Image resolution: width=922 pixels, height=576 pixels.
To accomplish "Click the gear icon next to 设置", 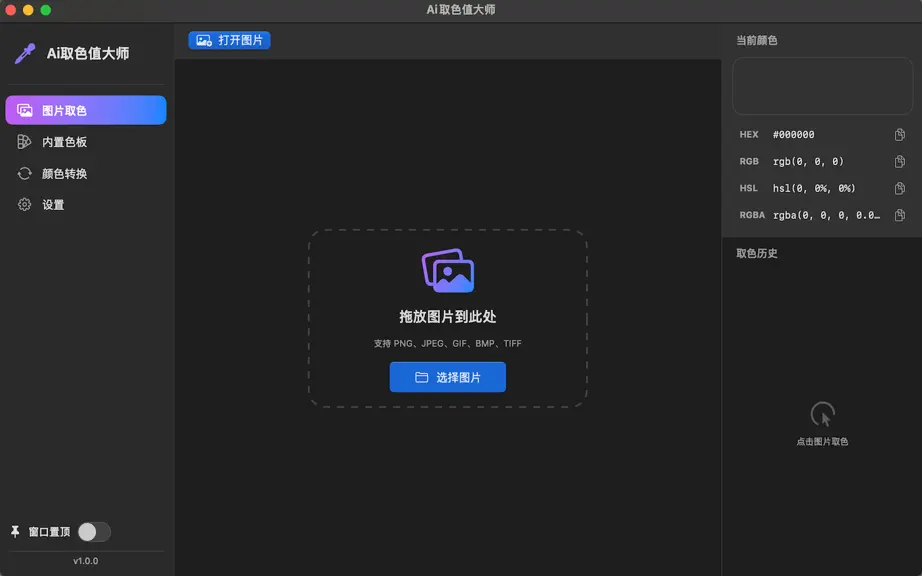I will click(24, 205).
